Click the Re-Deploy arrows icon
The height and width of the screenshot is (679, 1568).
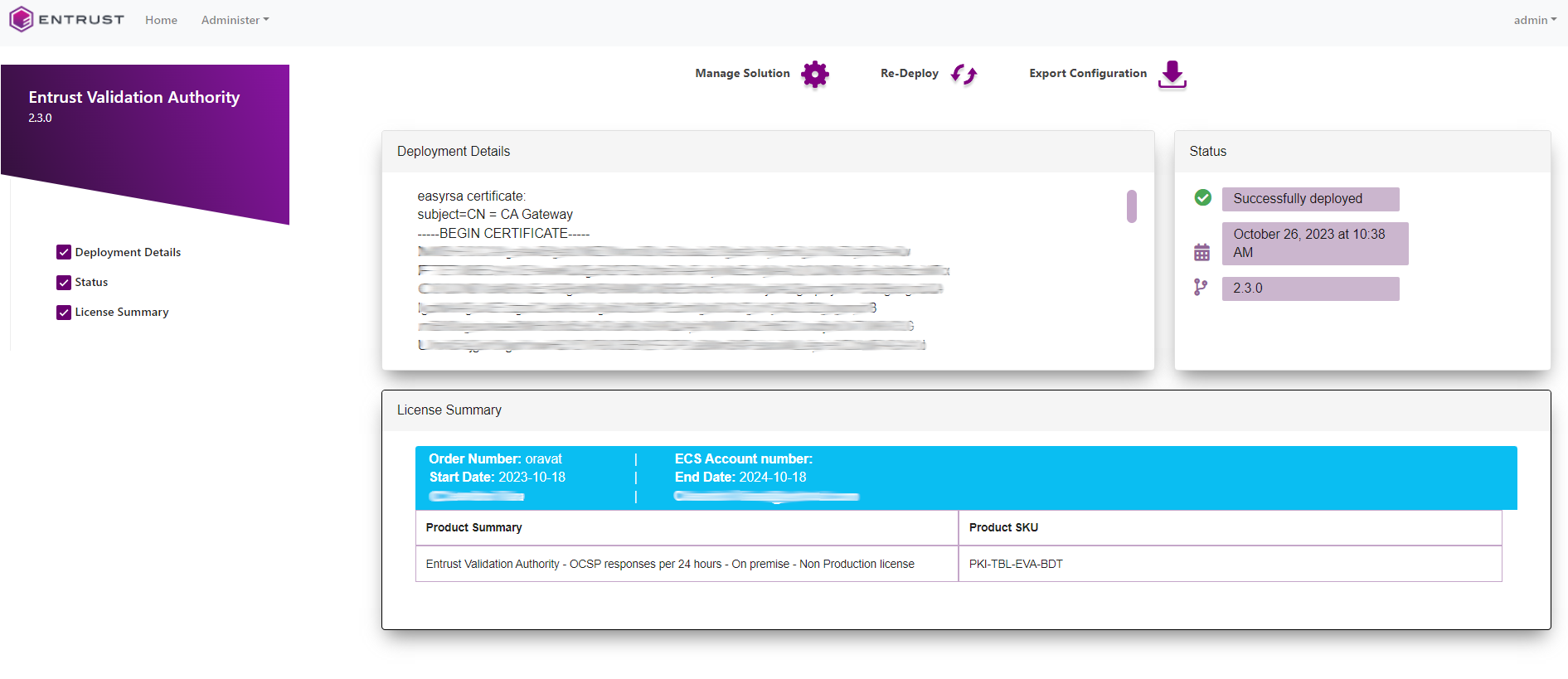[964, 75]
